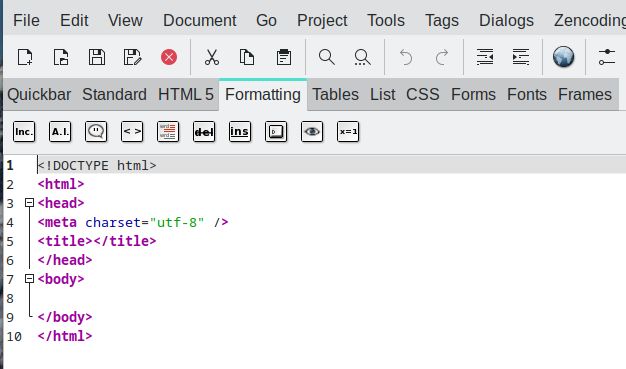Place cursor in <!DOCTYPE html> line
This screenshot has width=626, height=369.
tap(97, 165)
